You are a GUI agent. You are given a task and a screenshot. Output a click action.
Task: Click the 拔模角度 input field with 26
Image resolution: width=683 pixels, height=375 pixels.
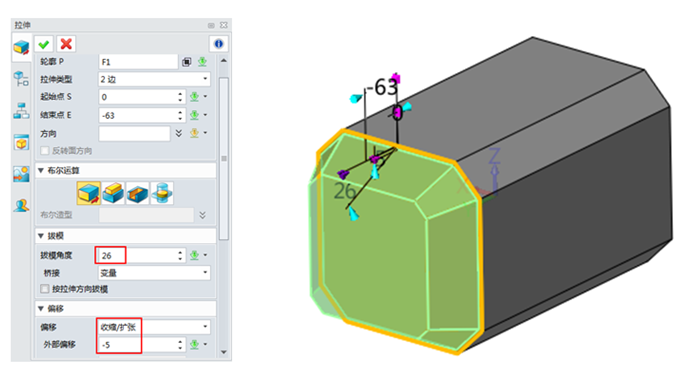[138, 255]
